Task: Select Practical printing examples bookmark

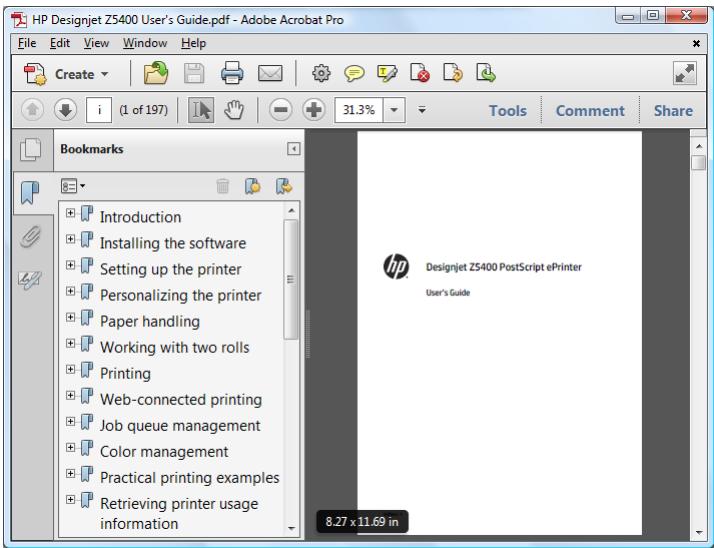Action: point(189,477)
